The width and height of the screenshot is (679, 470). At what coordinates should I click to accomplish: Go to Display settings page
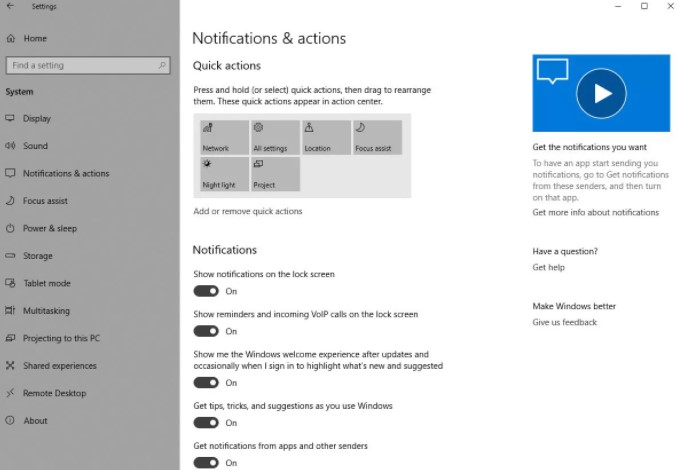tap(37, 119)
